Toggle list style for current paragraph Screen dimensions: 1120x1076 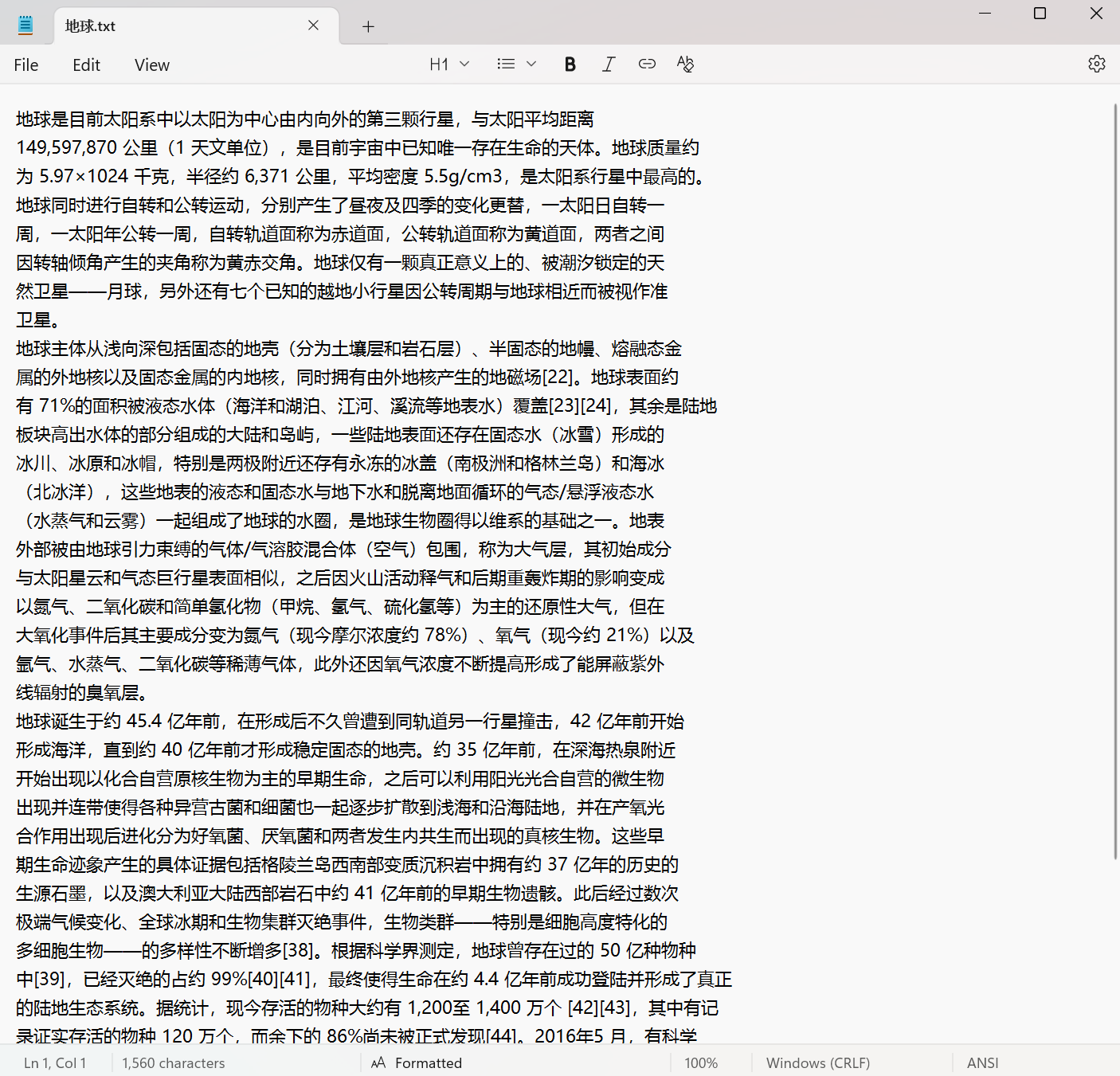506,64
